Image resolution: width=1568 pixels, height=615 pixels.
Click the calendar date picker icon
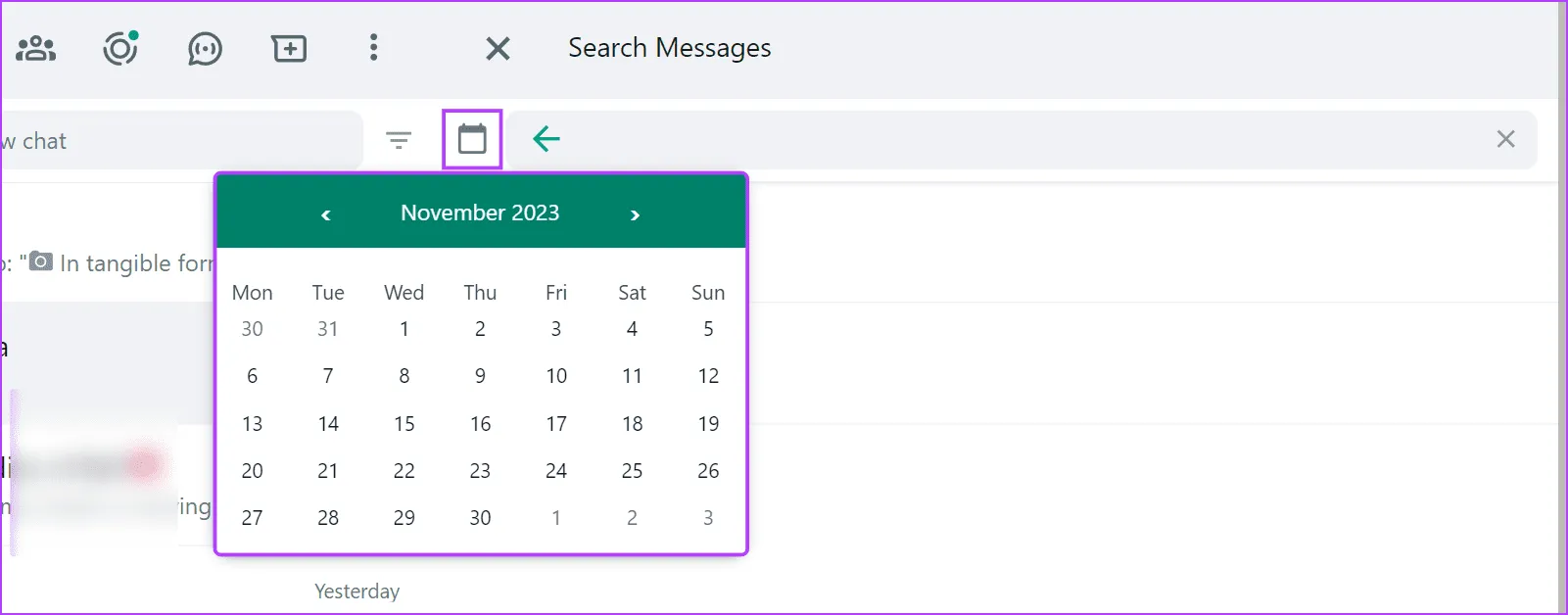(x=472, y=139)
